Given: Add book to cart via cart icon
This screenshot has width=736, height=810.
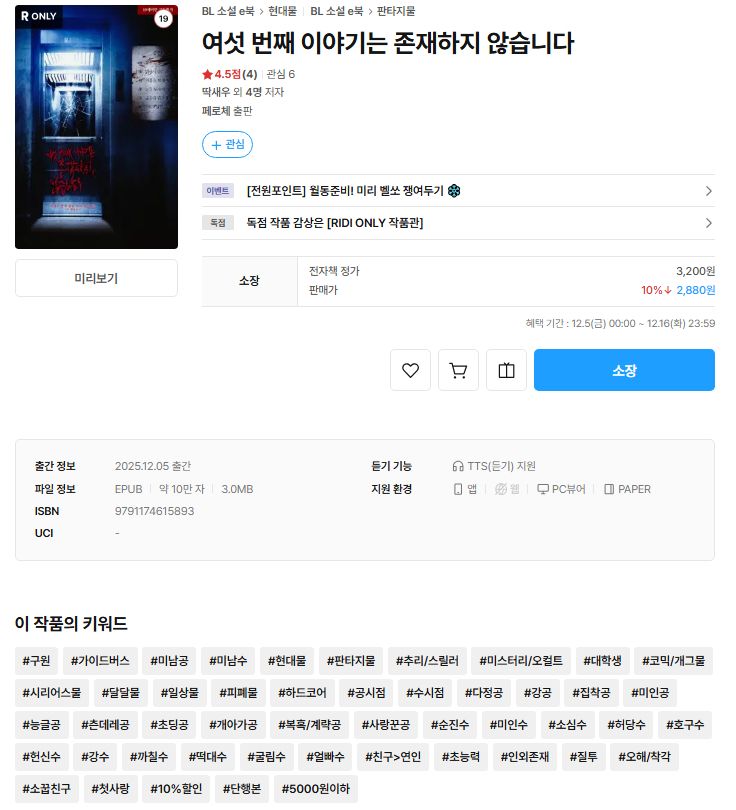Looking at the screenshot, I should [x=458, y=370].
